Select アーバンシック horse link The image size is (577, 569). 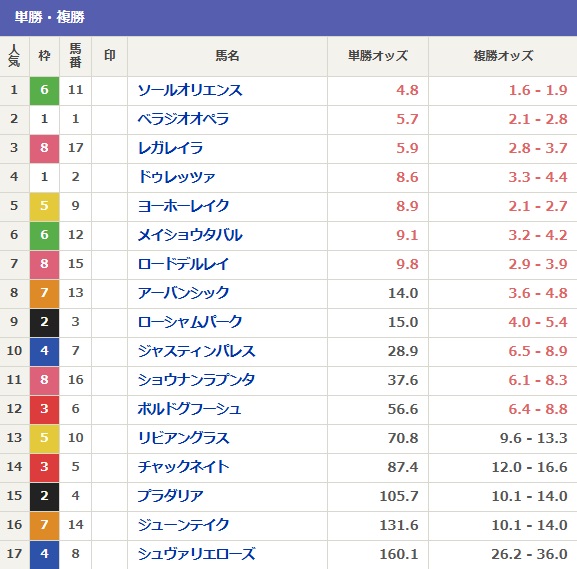[183, 293]
